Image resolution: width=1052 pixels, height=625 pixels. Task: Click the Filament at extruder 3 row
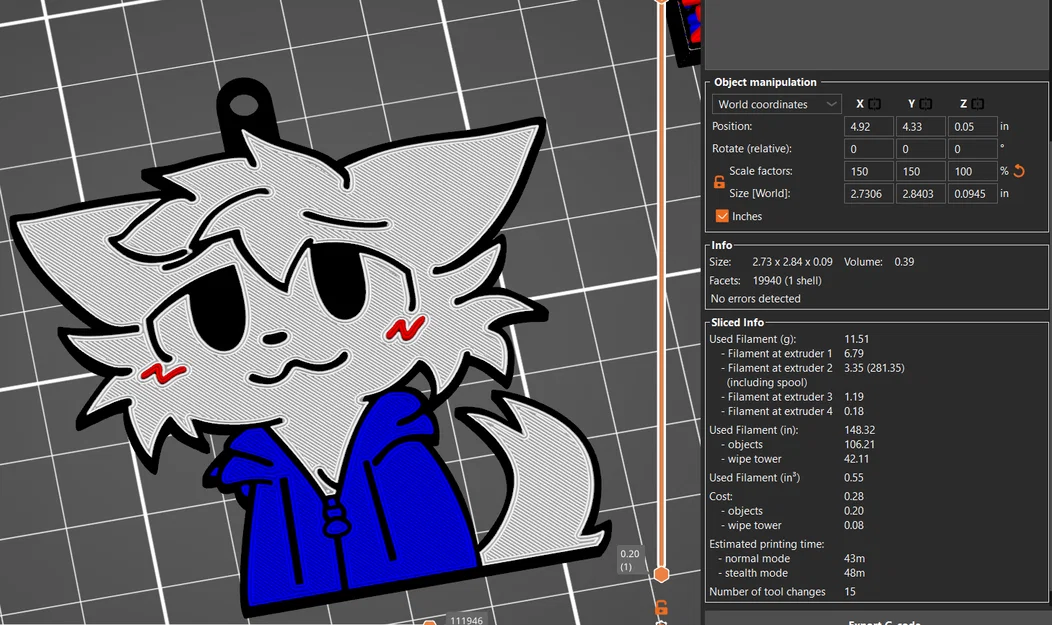pyautogui.click(x=792, y=396)
